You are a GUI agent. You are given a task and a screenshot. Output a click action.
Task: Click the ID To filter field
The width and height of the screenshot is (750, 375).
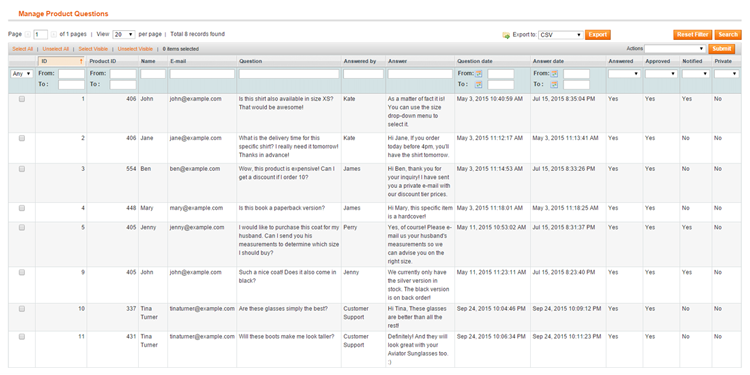[x=71, y=85]
